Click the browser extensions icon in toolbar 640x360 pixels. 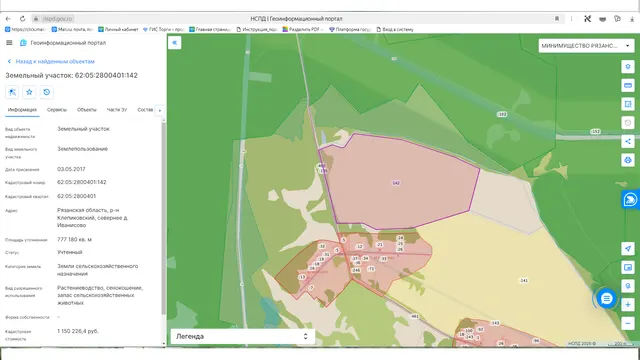(x=617, y=19)
